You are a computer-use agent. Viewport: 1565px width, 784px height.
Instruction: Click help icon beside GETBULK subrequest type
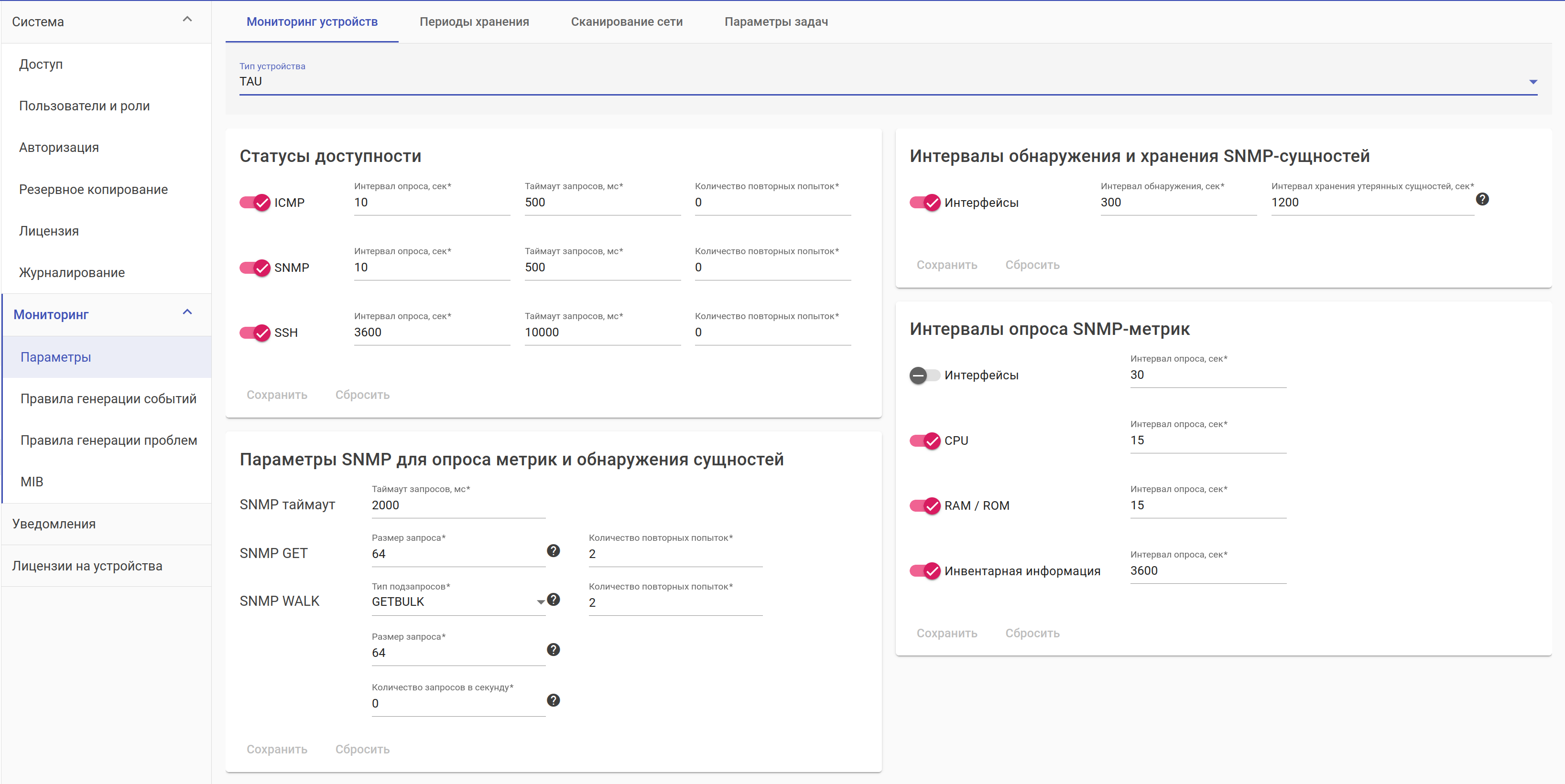tap(553, 600)
